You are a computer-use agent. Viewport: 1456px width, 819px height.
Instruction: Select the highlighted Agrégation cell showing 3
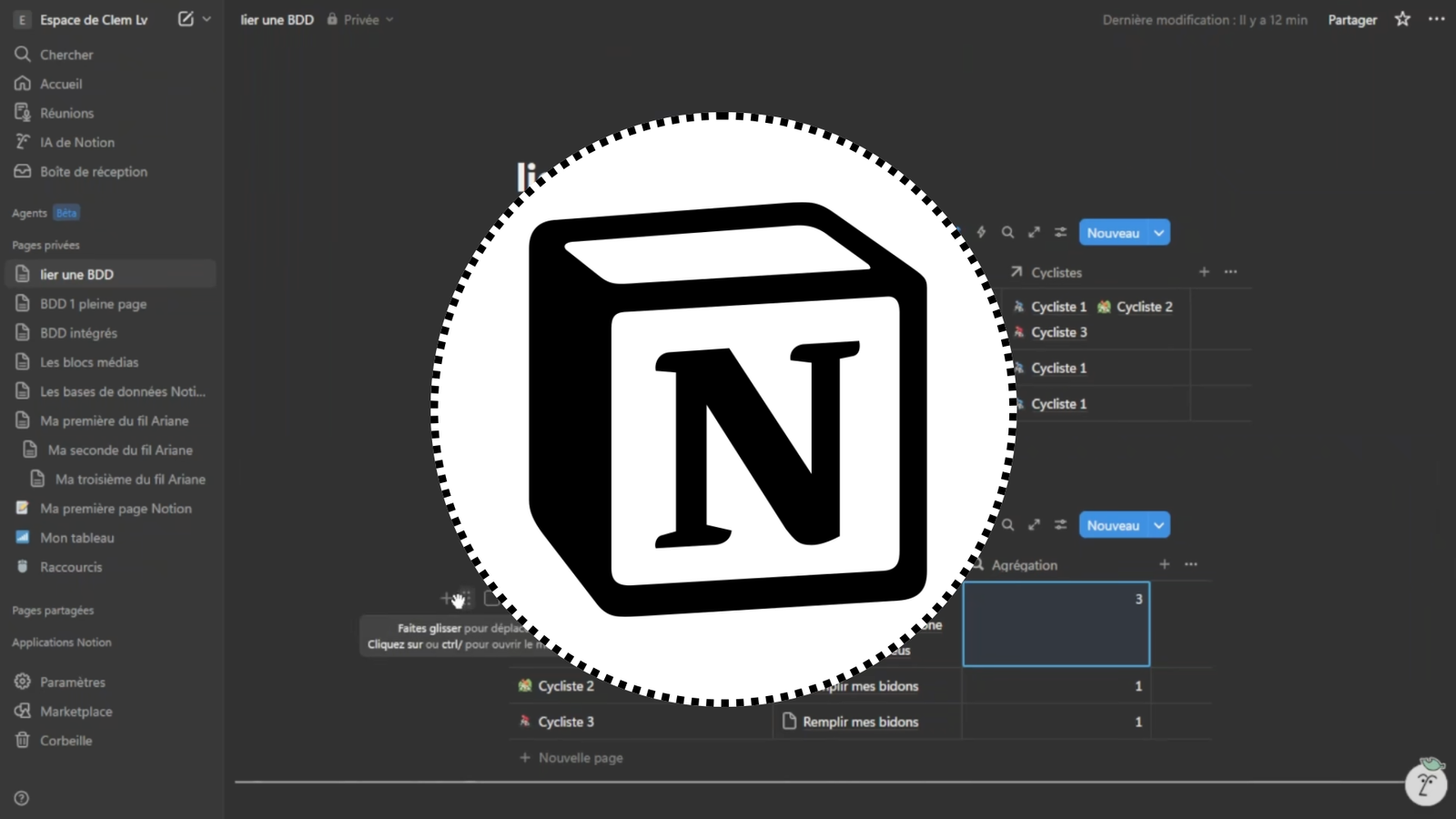tap(1056, 624)
